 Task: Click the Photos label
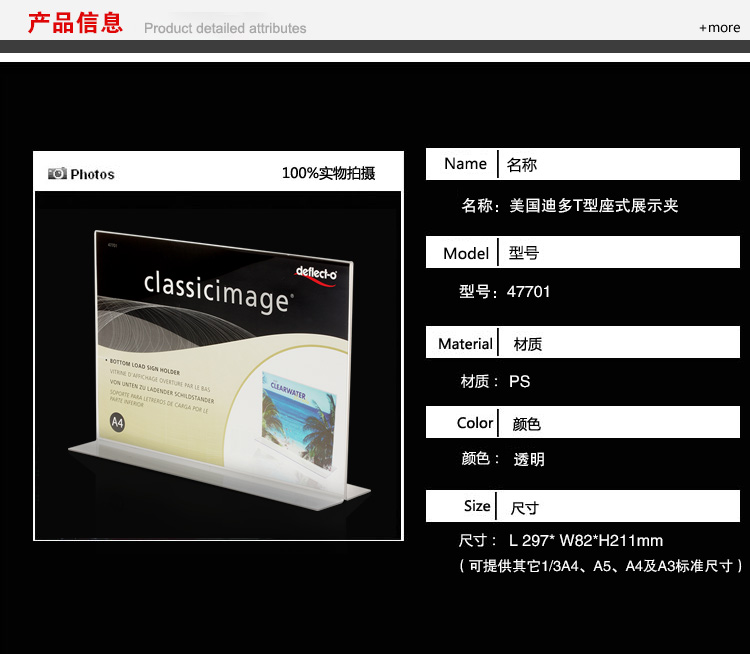pyautogui.click(x=92, y=174)
